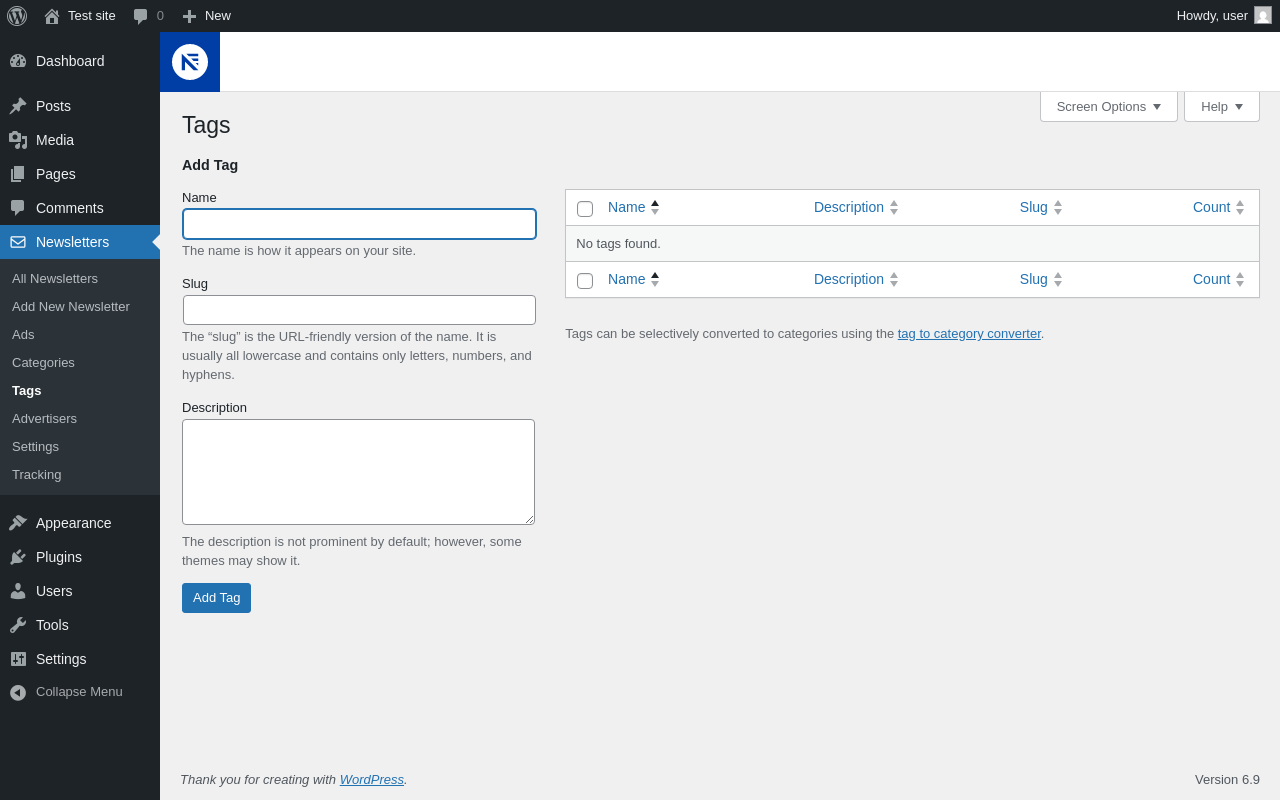The height and width of the screenshot is (800, 1280).
Task: Open the Categories submenu item
Action: (43, 362)
